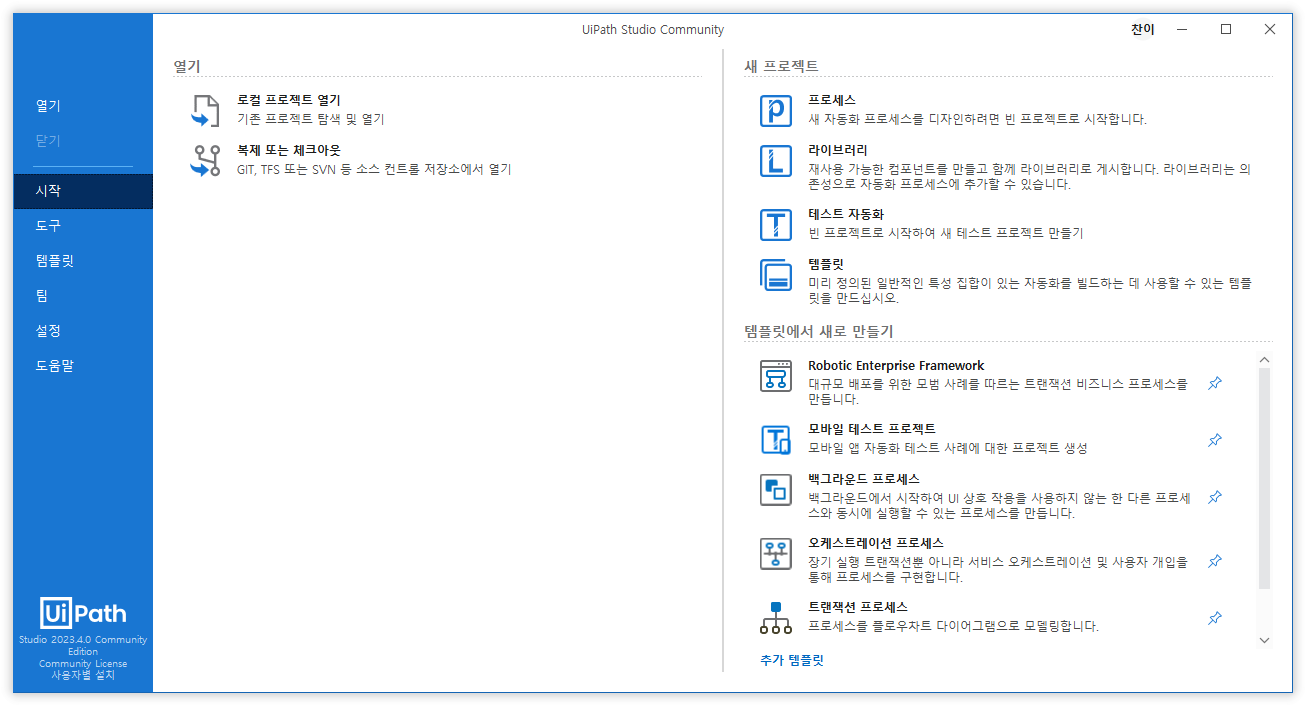Click the 테스트 자동화 title text
This screenshot has width=1306, height=706.
click(846, 214)
